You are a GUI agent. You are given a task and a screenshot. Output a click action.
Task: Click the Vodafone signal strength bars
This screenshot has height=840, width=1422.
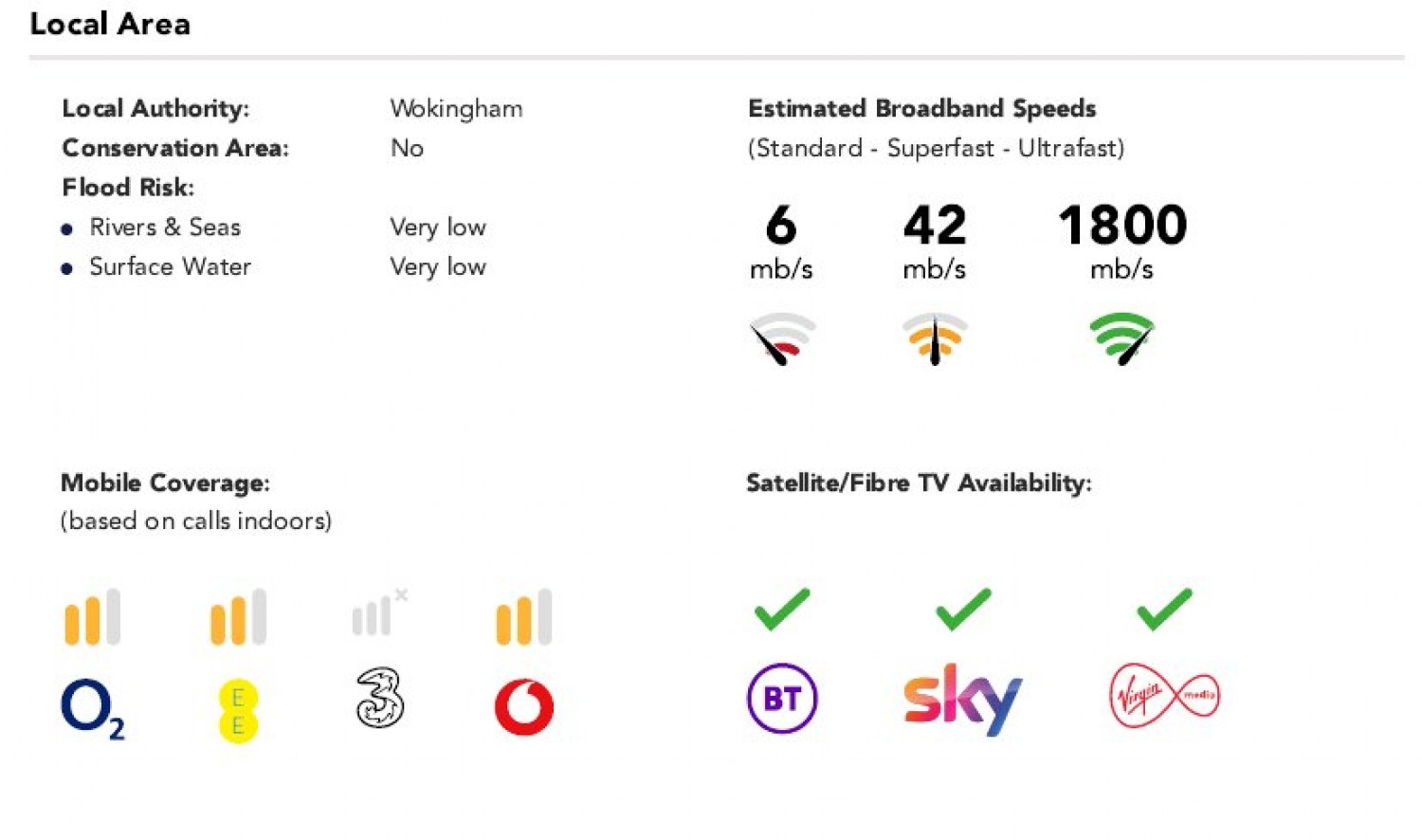coord(524,617)
